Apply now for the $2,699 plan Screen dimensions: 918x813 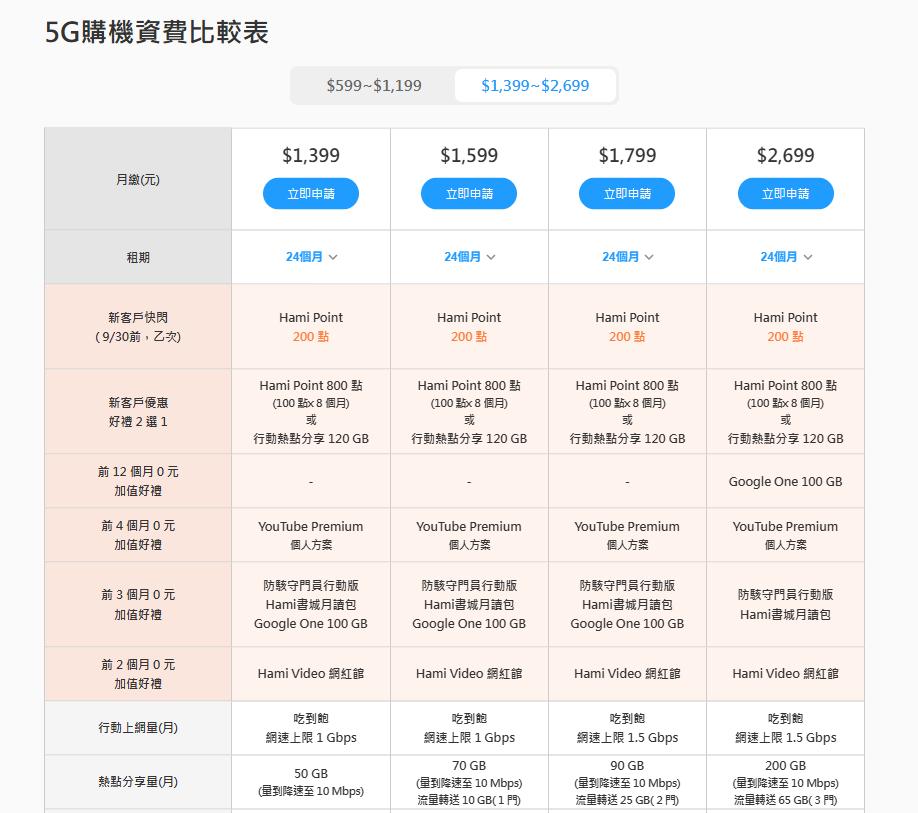(x=786, y=194)
